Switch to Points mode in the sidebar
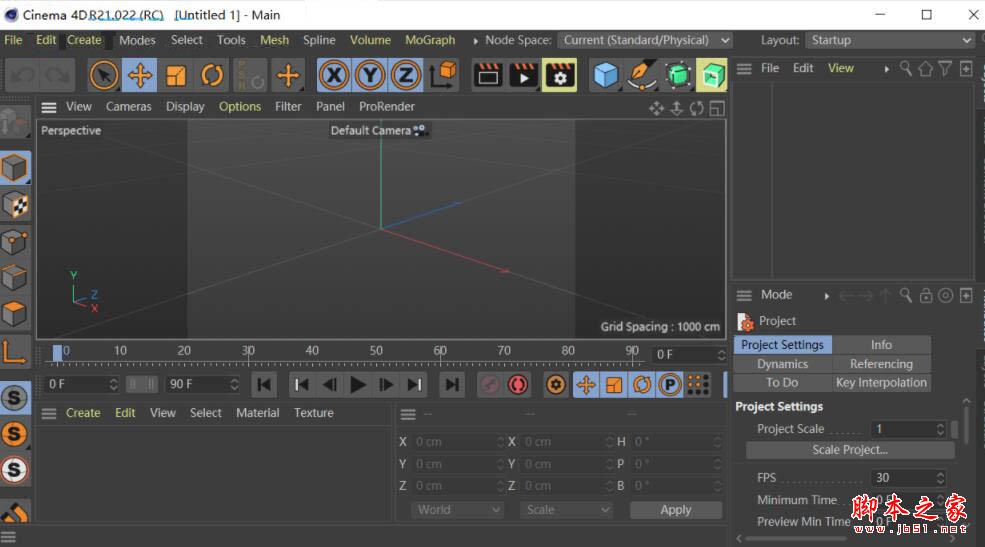The image size is (985, 547). pos(15,242)
